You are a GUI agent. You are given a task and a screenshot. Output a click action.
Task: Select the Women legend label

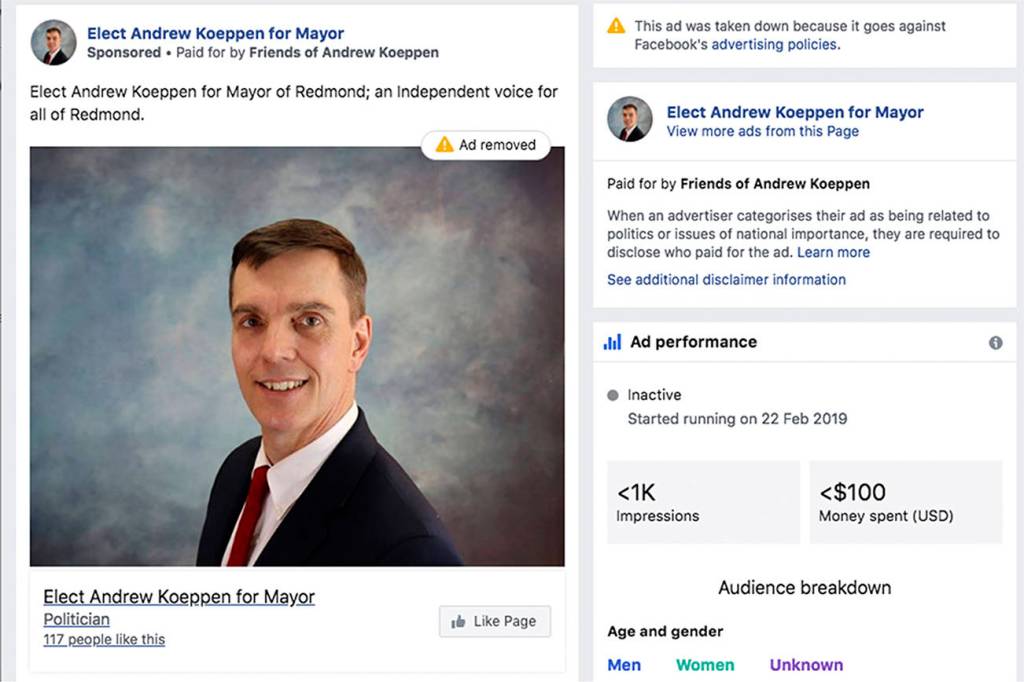704,665
